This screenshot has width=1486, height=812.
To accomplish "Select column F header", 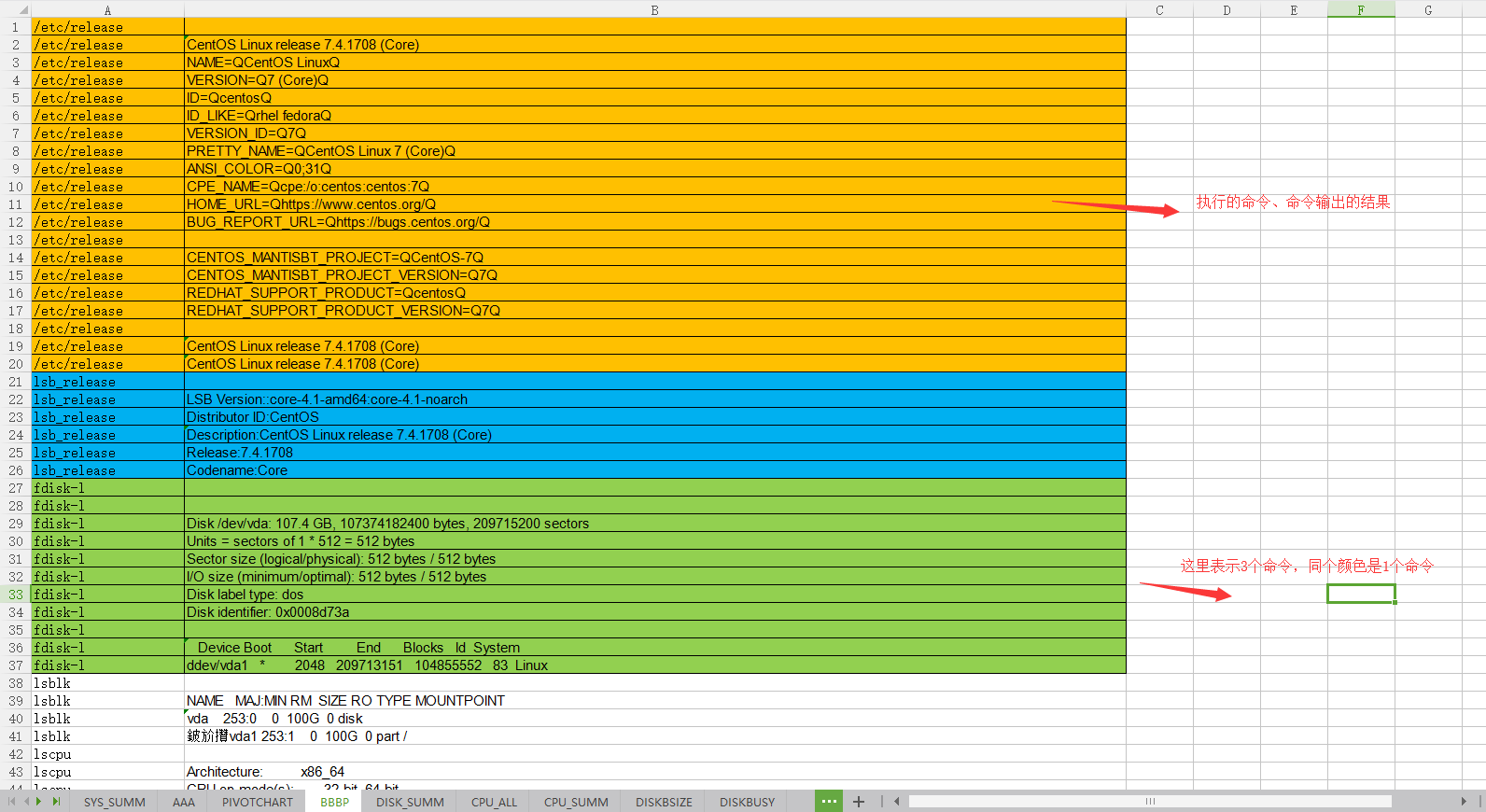I will click(1361, 9).
